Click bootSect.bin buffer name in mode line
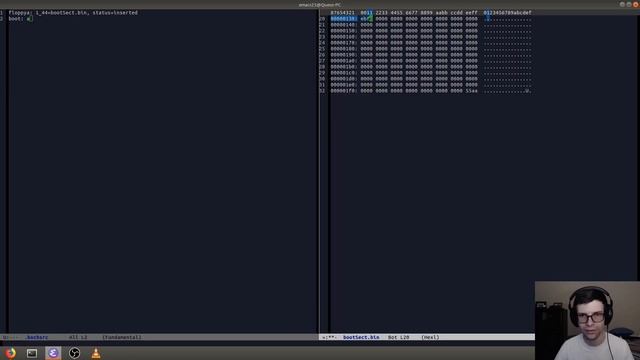Screen dimensions: 640x360 click(x=361, y=338)
